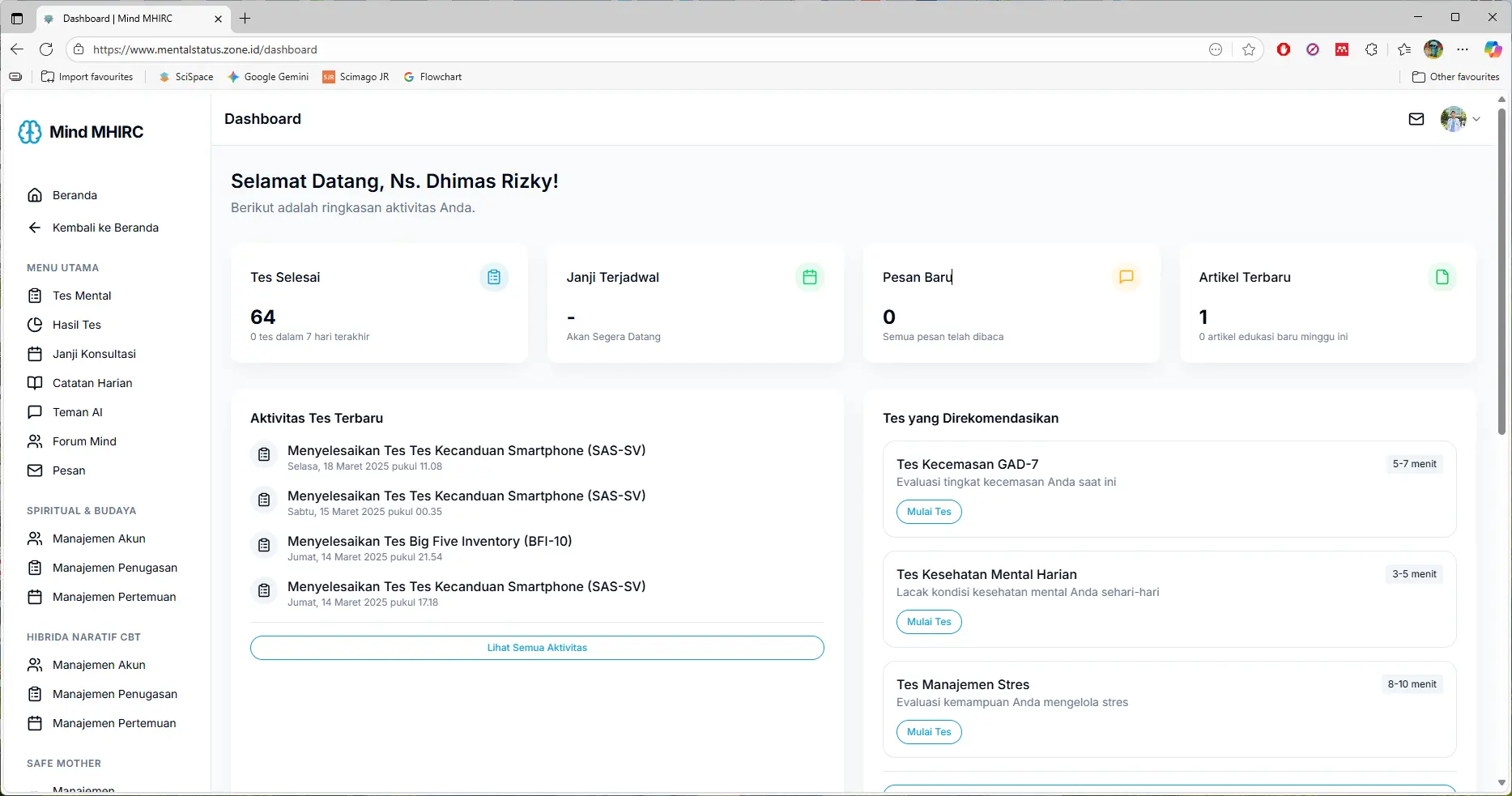Click the Artikel Terbaru document icon
The width and height of the screenshot is (1512, 796).
tap(1442, 277)
